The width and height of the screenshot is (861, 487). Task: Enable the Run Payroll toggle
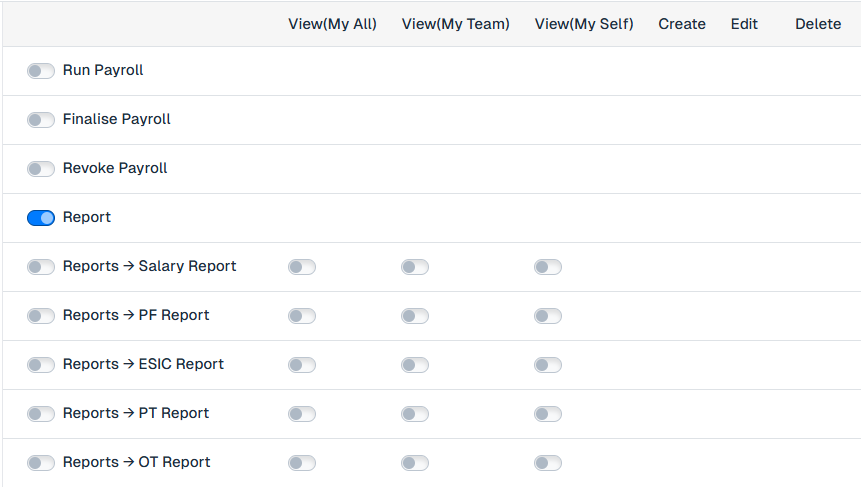[x=41, y=71]
